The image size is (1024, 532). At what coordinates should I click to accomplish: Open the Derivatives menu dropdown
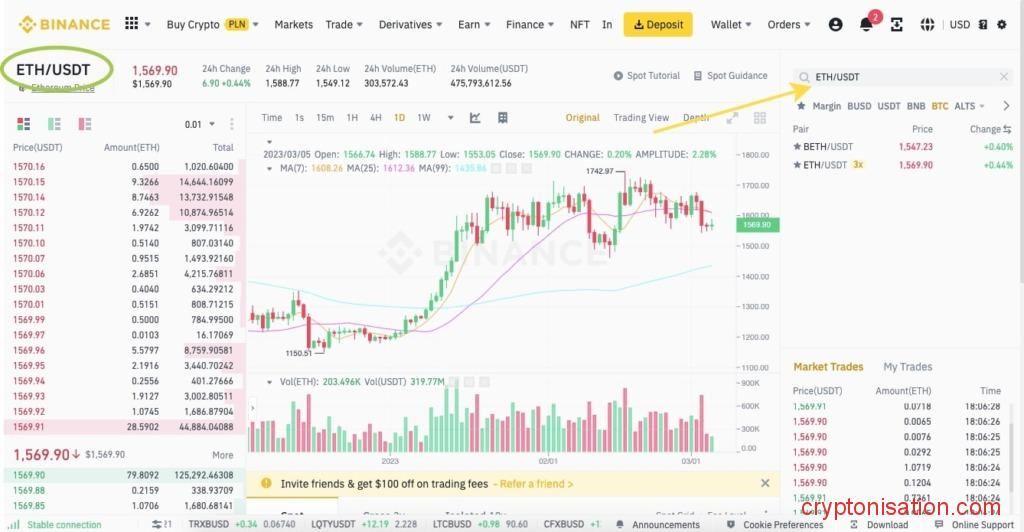pyautogui.click(x=411, y=25)
